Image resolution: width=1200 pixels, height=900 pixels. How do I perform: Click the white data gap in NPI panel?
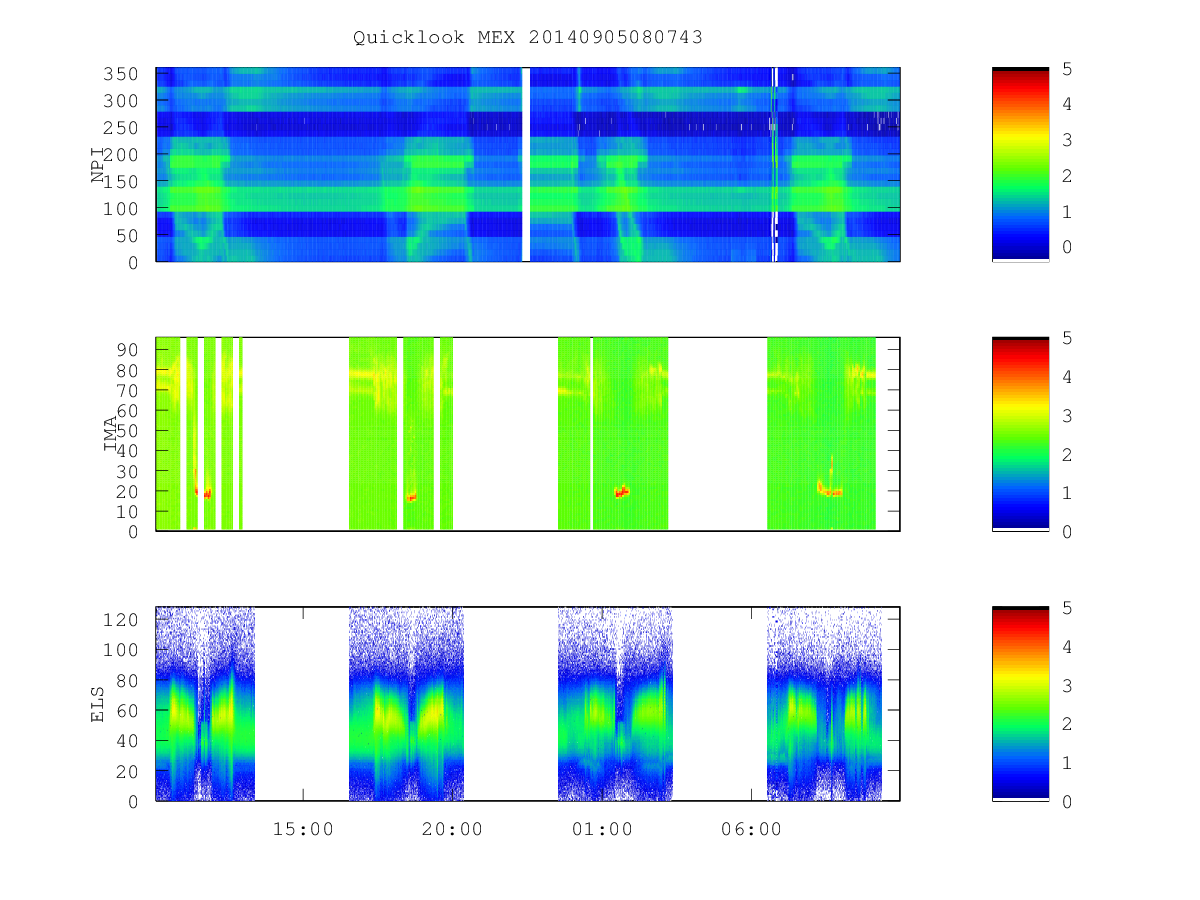[526, 165]
